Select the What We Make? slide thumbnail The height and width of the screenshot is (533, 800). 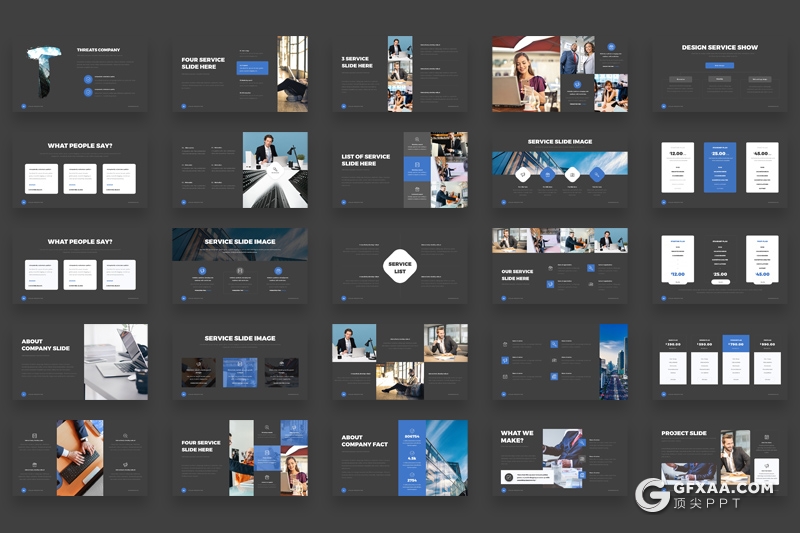click(x=559, y=458)
